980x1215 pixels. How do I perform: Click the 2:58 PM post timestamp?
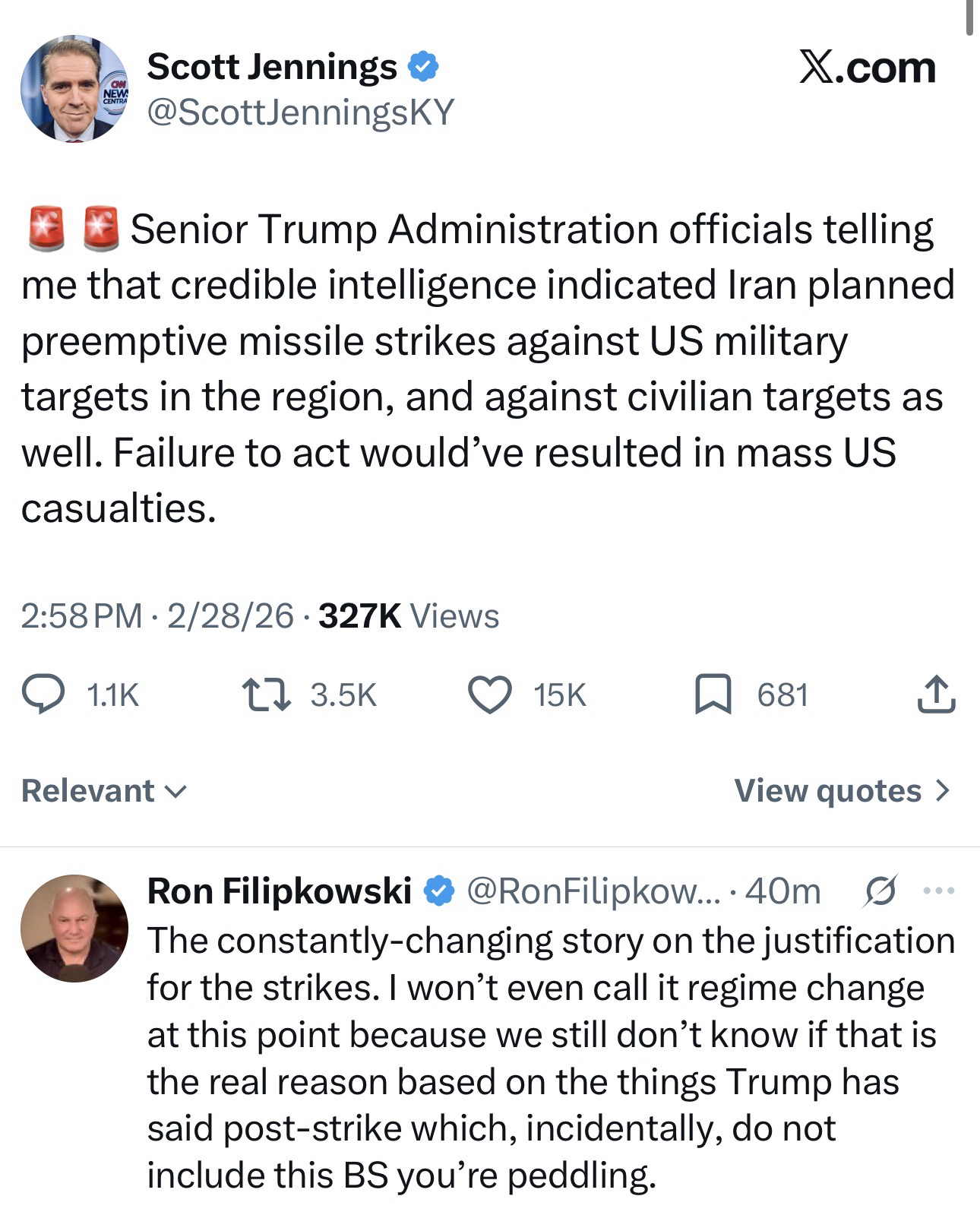(x=81, y=615)
